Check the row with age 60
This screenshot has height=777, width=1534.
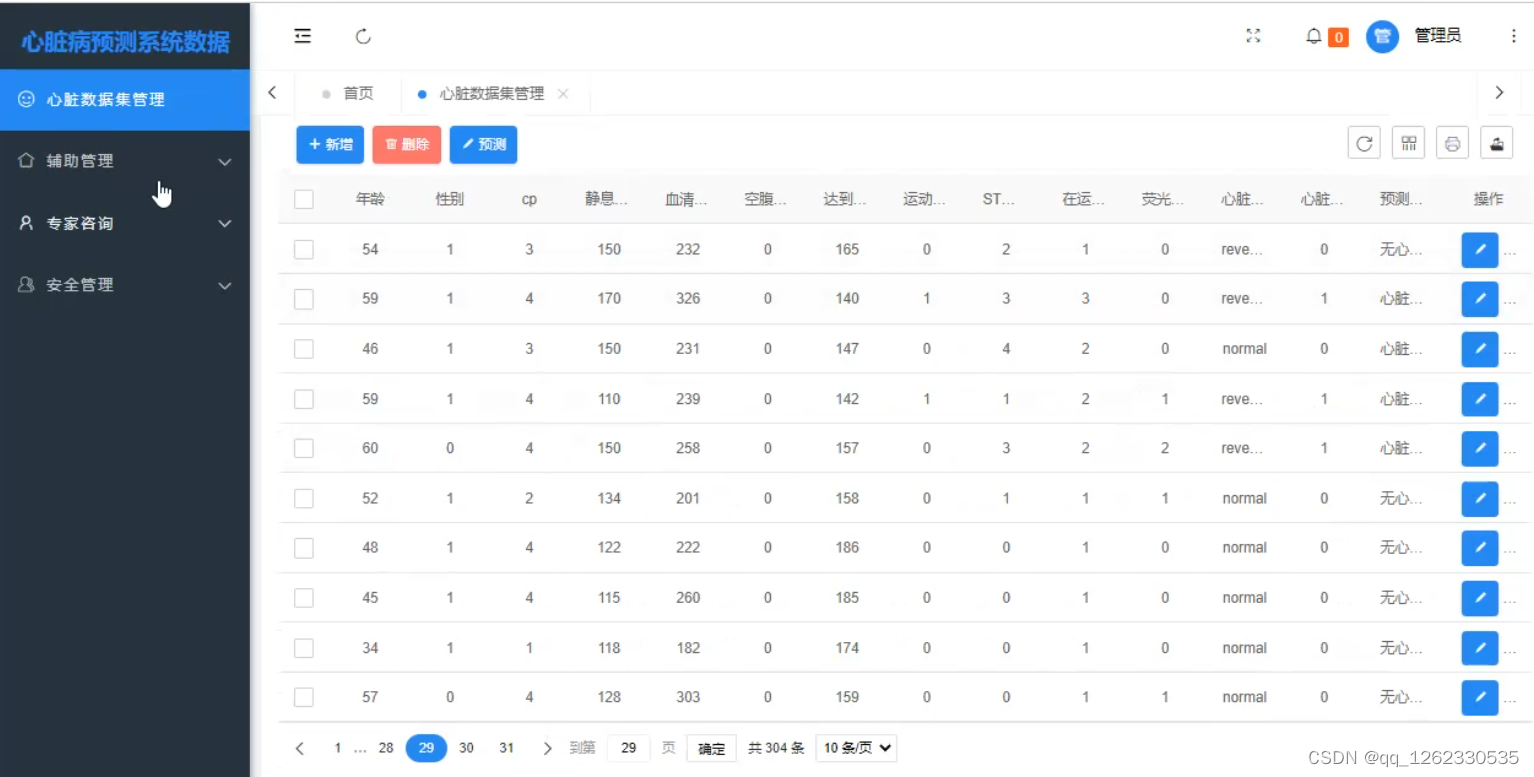click(304, 448)
